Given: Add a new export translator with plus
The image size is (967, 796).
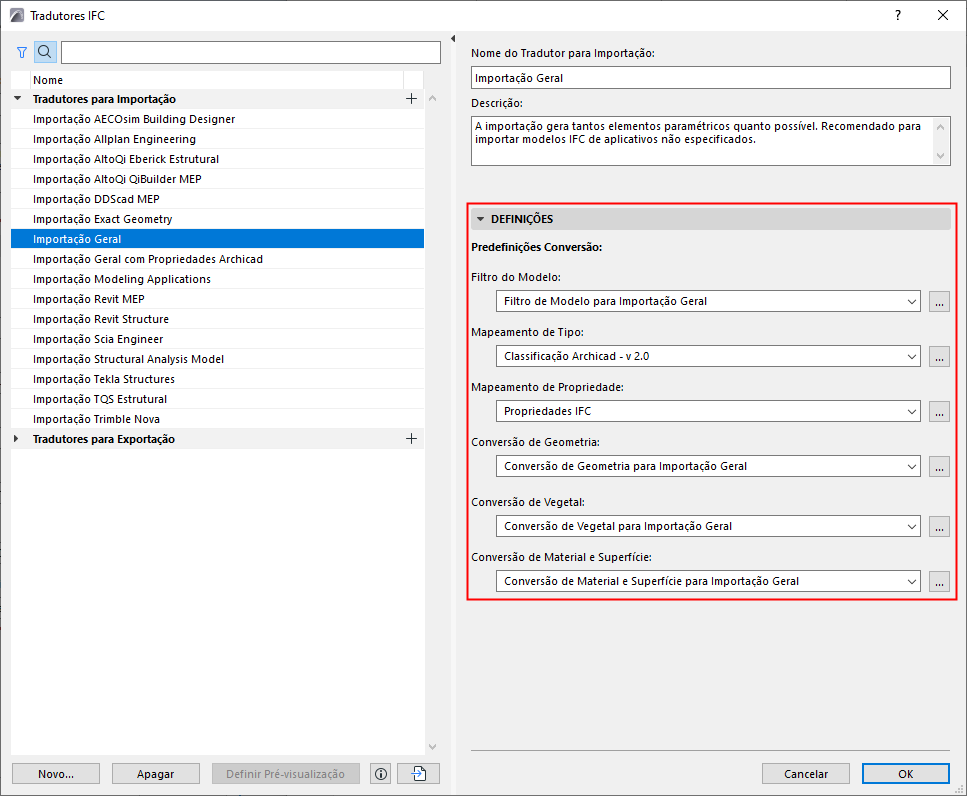Looking at the screenshot, I should (411, 439).
